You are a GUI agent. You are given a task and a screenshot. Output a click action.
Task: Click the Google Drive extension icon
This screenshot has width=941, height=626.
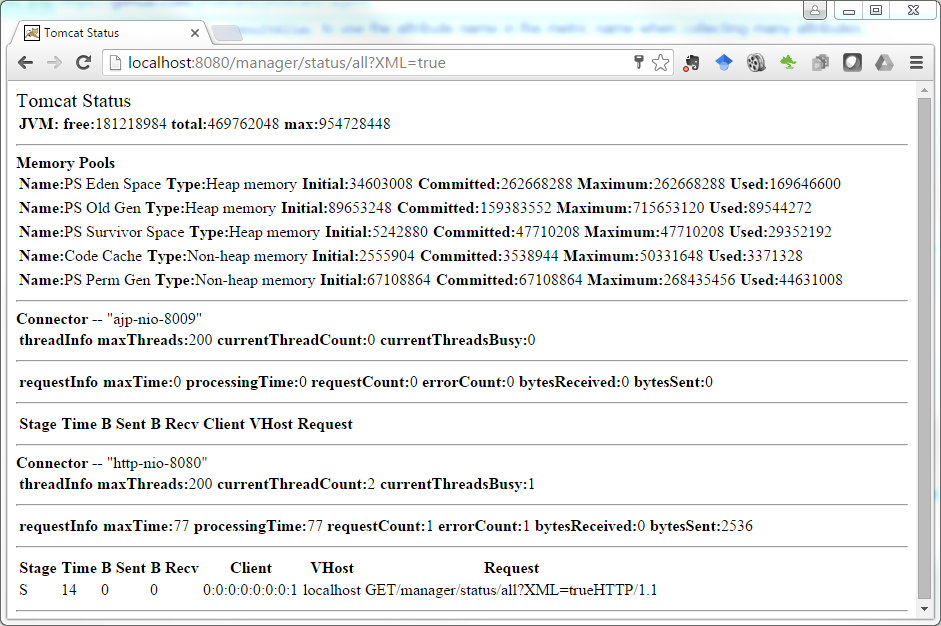[x=884, y=62]
